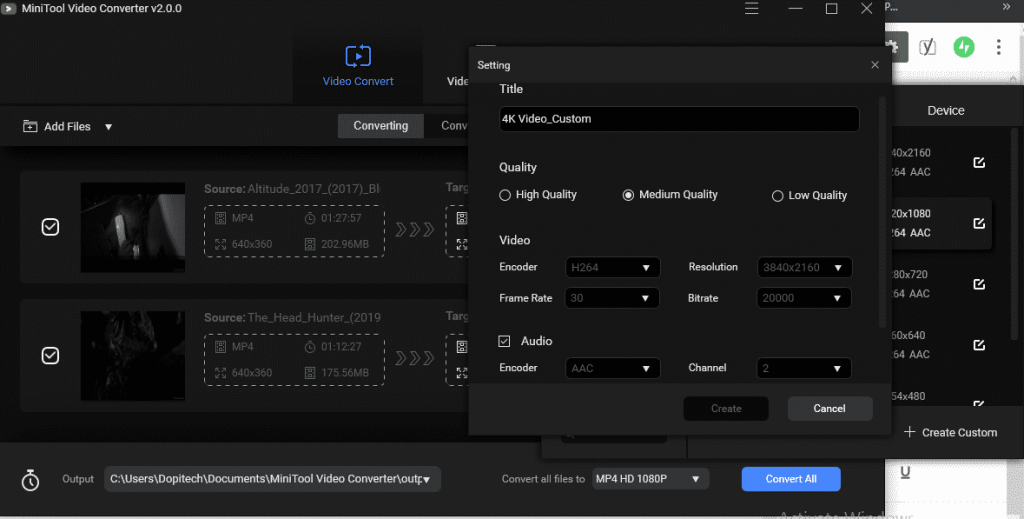This screenshot has width=1024, height=519.
Task: Click duration clock icon for Altitude file
Action: pyautogui.click(x=310, y=218)
